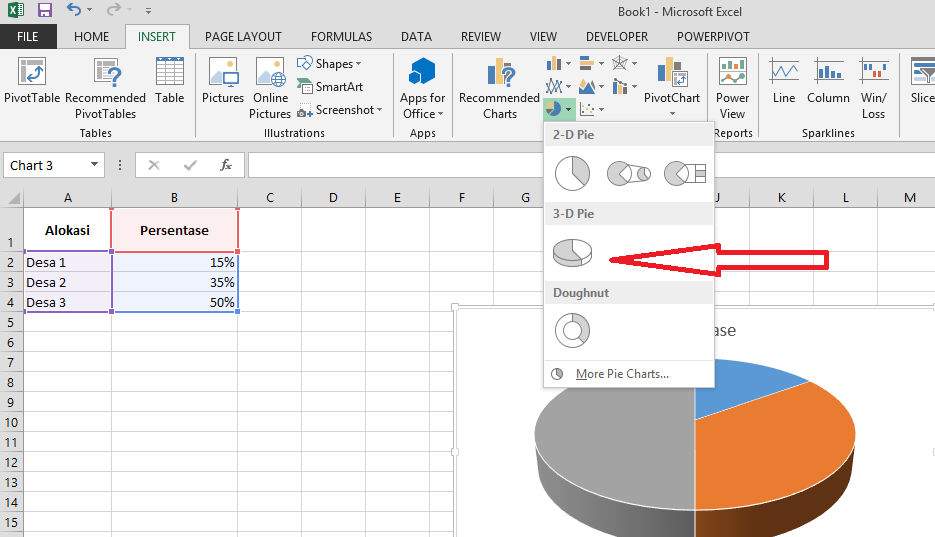Pick the Pie of Pie chart type
This screenshot has height=537, width=935.
pyautogui.click(x=629, y=173)
